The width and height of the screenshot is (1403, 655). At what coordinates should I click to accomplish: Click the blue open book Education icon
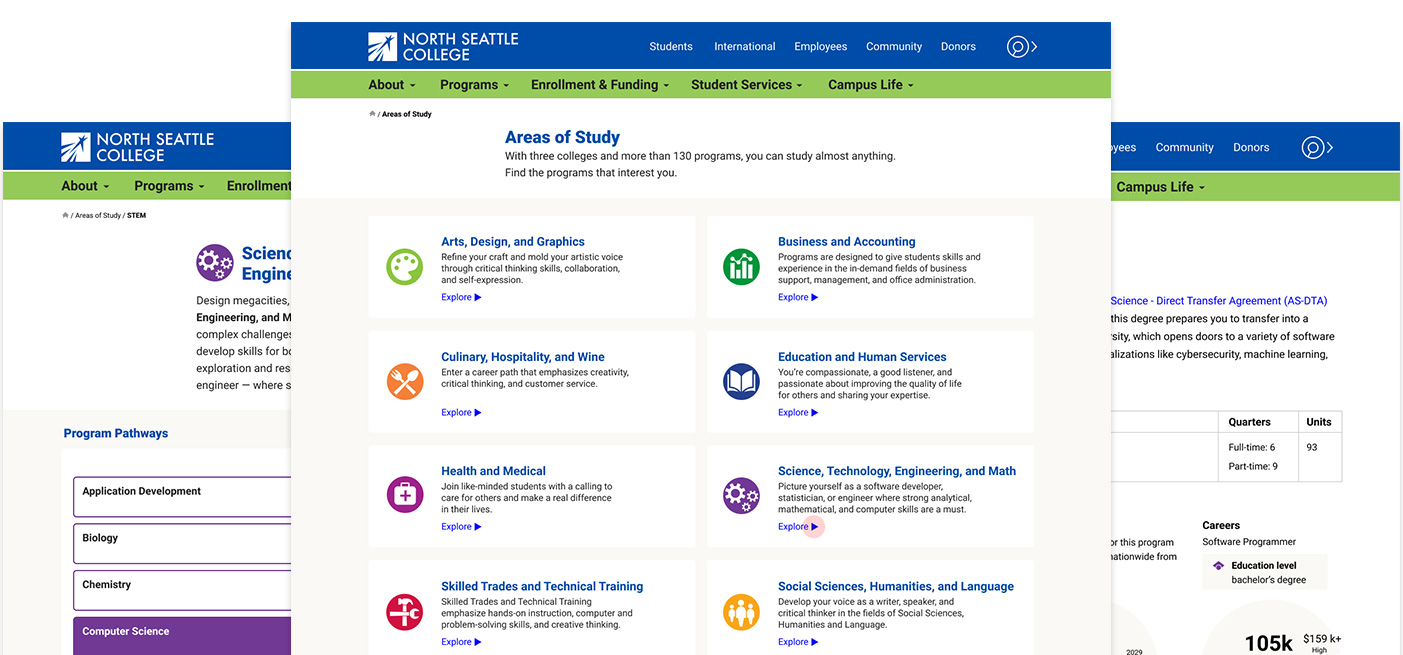coord(742,382)
